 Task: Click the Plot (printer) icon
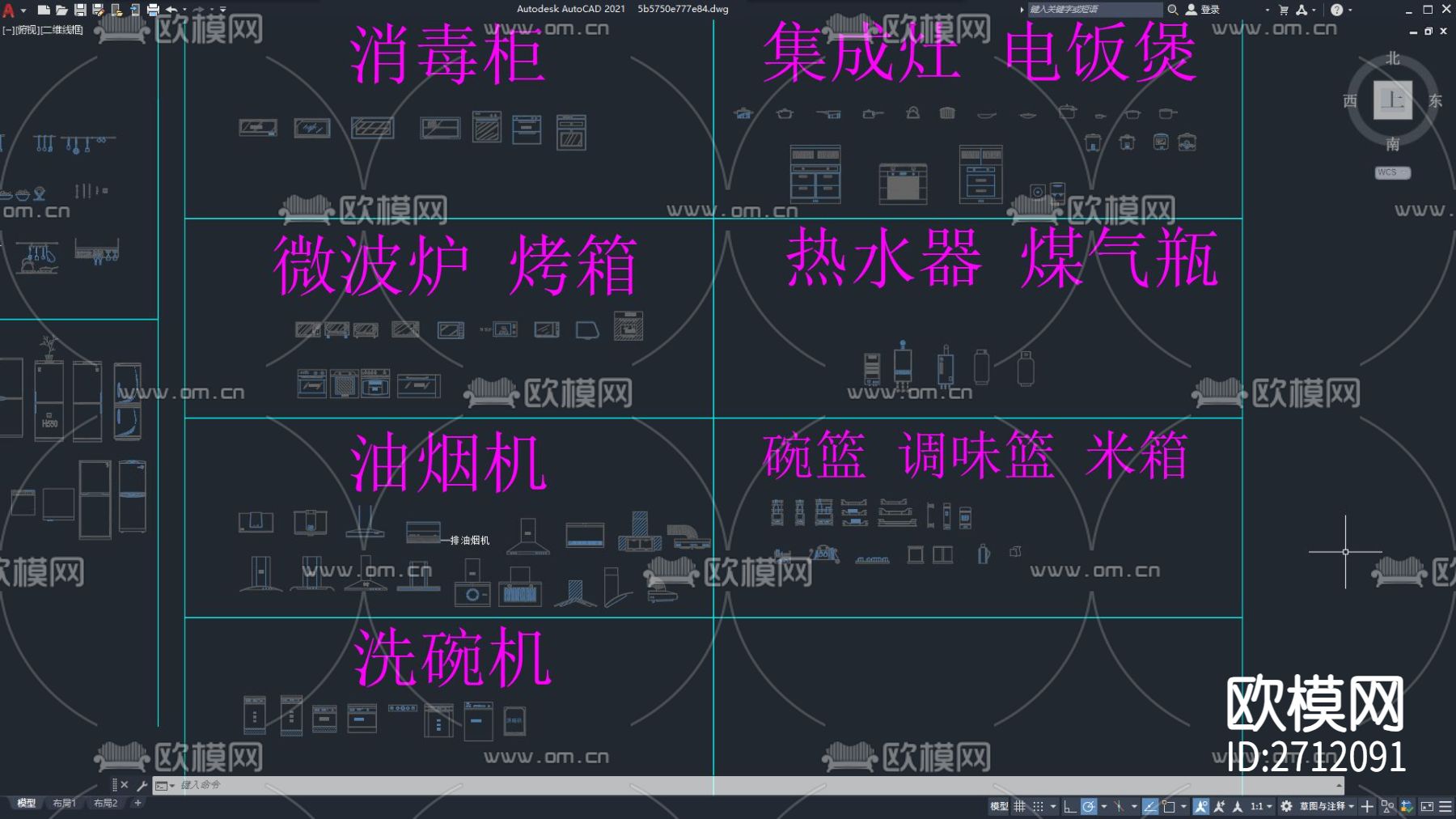[x=152, y=9]
